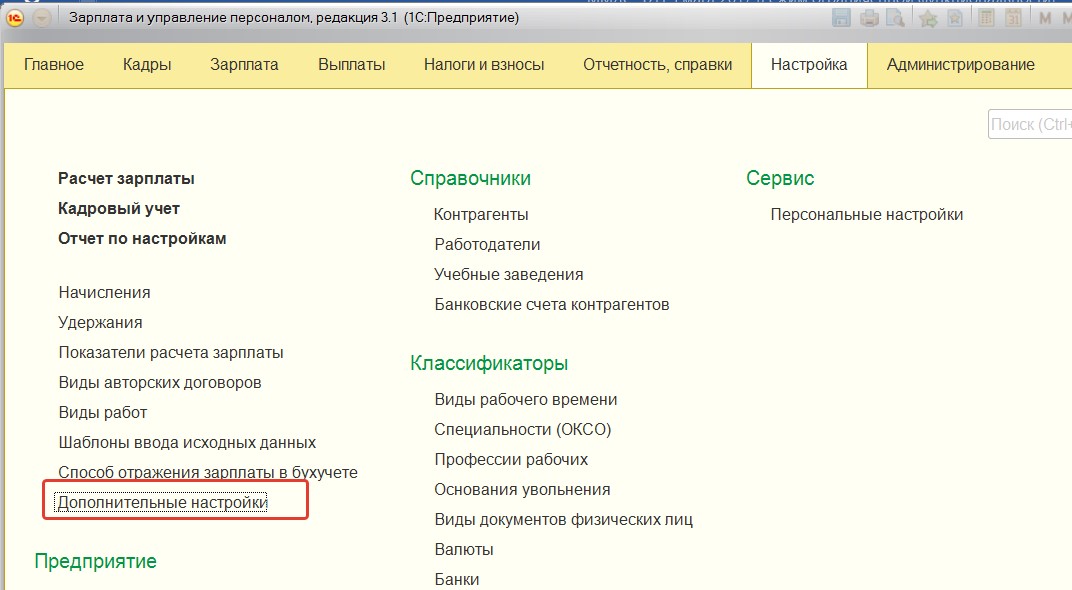Click the Save floppy disk icon
This screenshot has width=1072, height=590.
(x=841, y=18)
